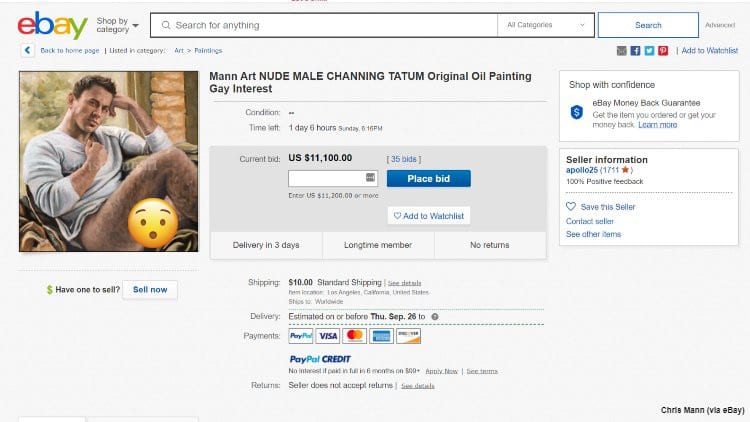Image resolution: width=750 pixels, height=422 pixels.
Task: Share listing on Facebook
Action: click(x=636, y=50)
